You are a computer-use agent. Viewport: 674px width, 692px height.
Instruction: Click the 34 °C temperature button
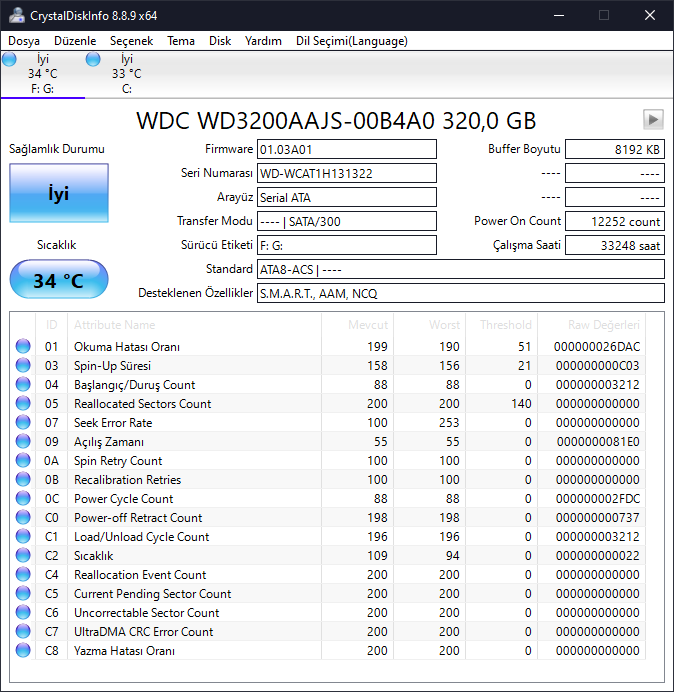coord(59,279)
